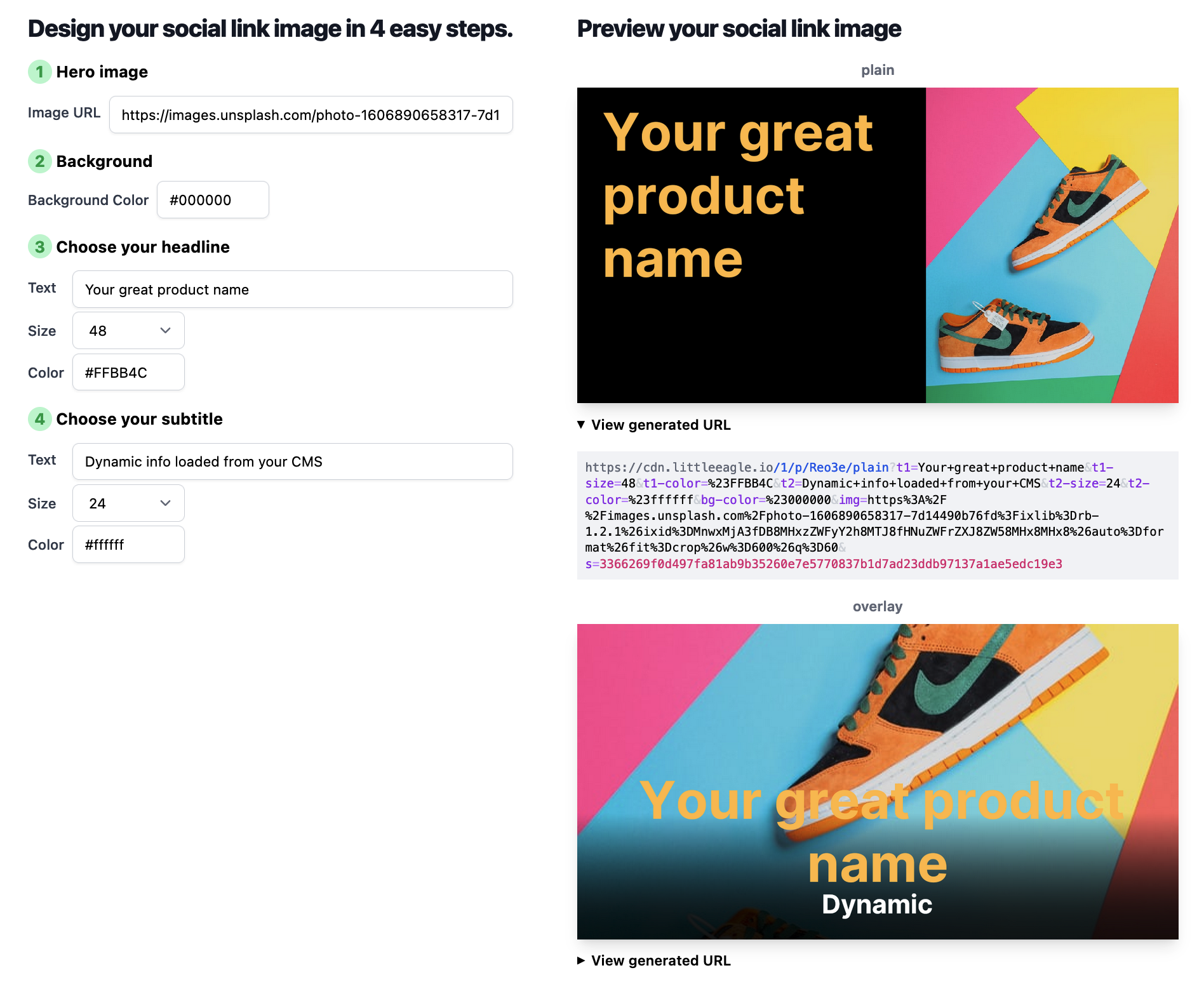Open the headline Size dropdown showing 48
The image size is (1204, 989).
pyautogui.click(x=128, y=331)
